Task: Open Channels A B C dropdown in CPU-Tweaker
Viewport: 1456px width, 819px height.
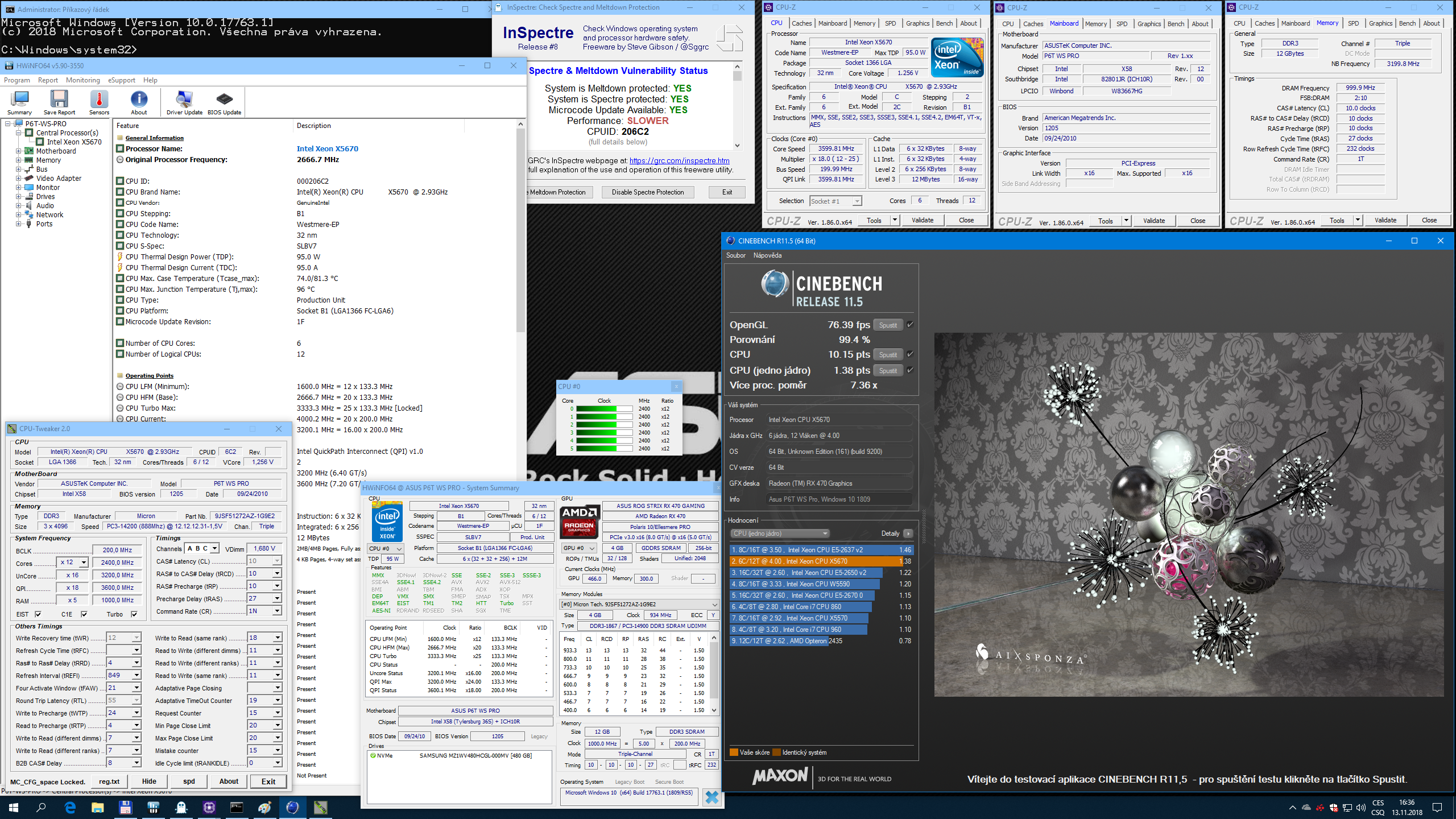Action: [214, 548]
